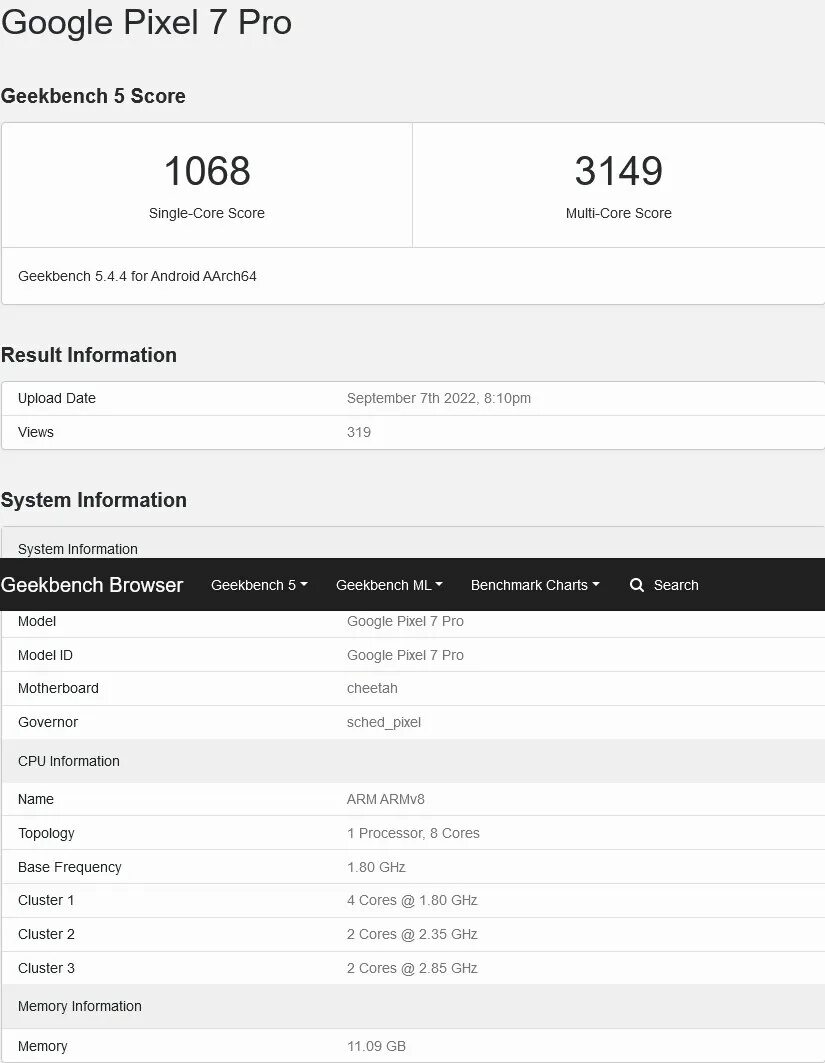825x1063 pixels.
Task: Click the Cluster 2 row label
Action: point(46,934)
